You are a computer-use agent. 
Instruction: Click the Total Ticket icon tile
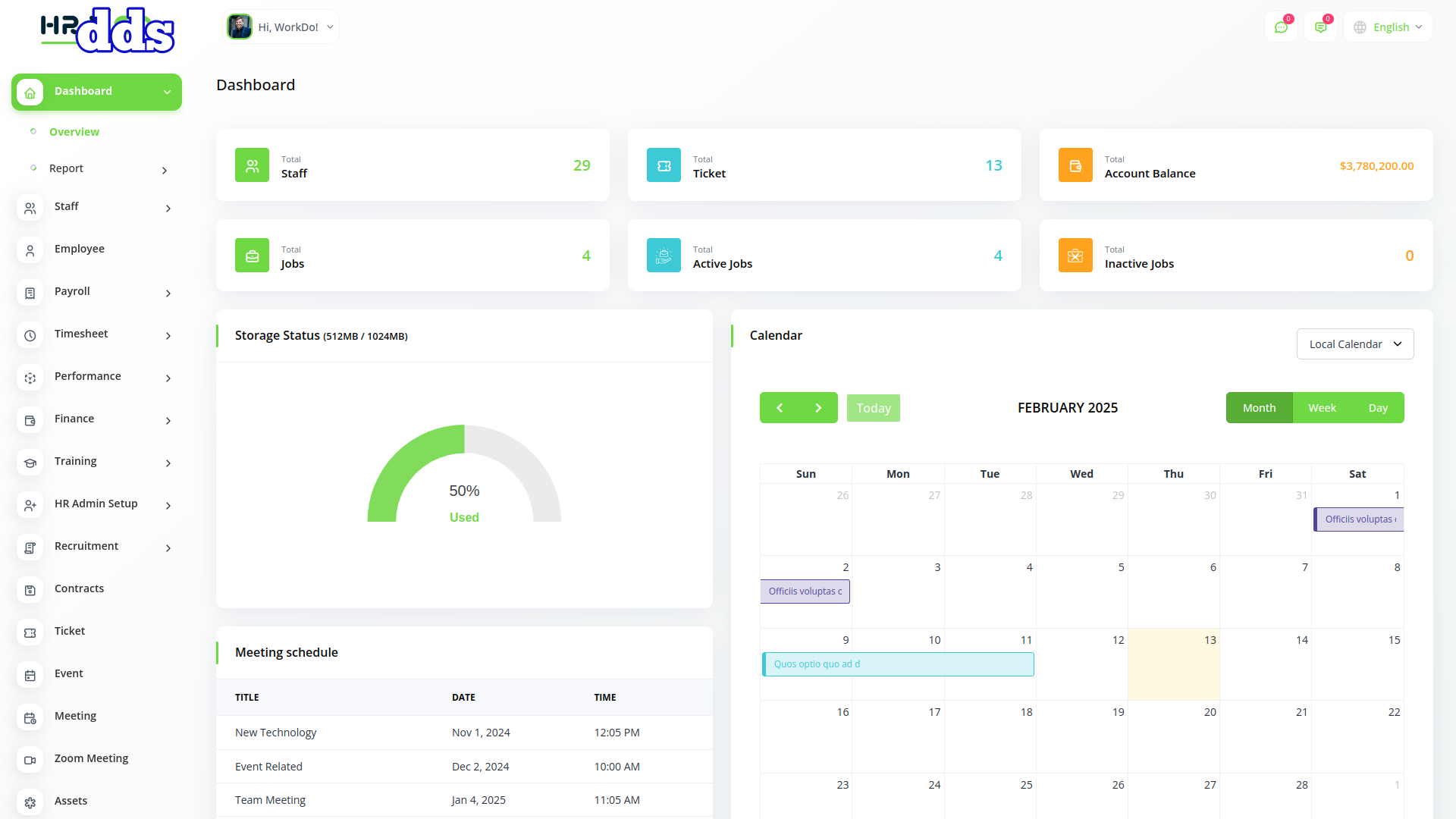coord(664,165)
